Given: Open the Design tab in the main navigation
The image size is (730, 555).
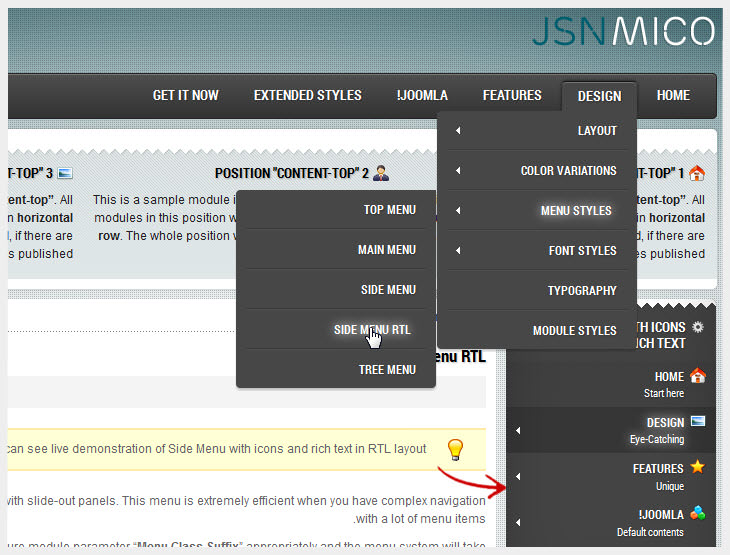Looking at the screenshot, I should (x=599, y=96).
